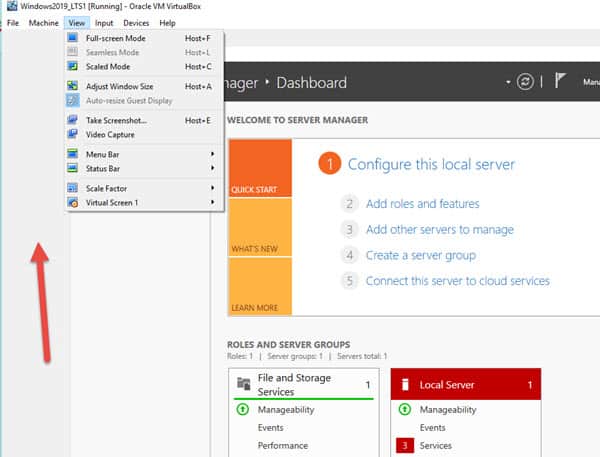Expand the Menu Bar submenu arrow
Screen dimensions: 600x457
(x=212, y=154)
